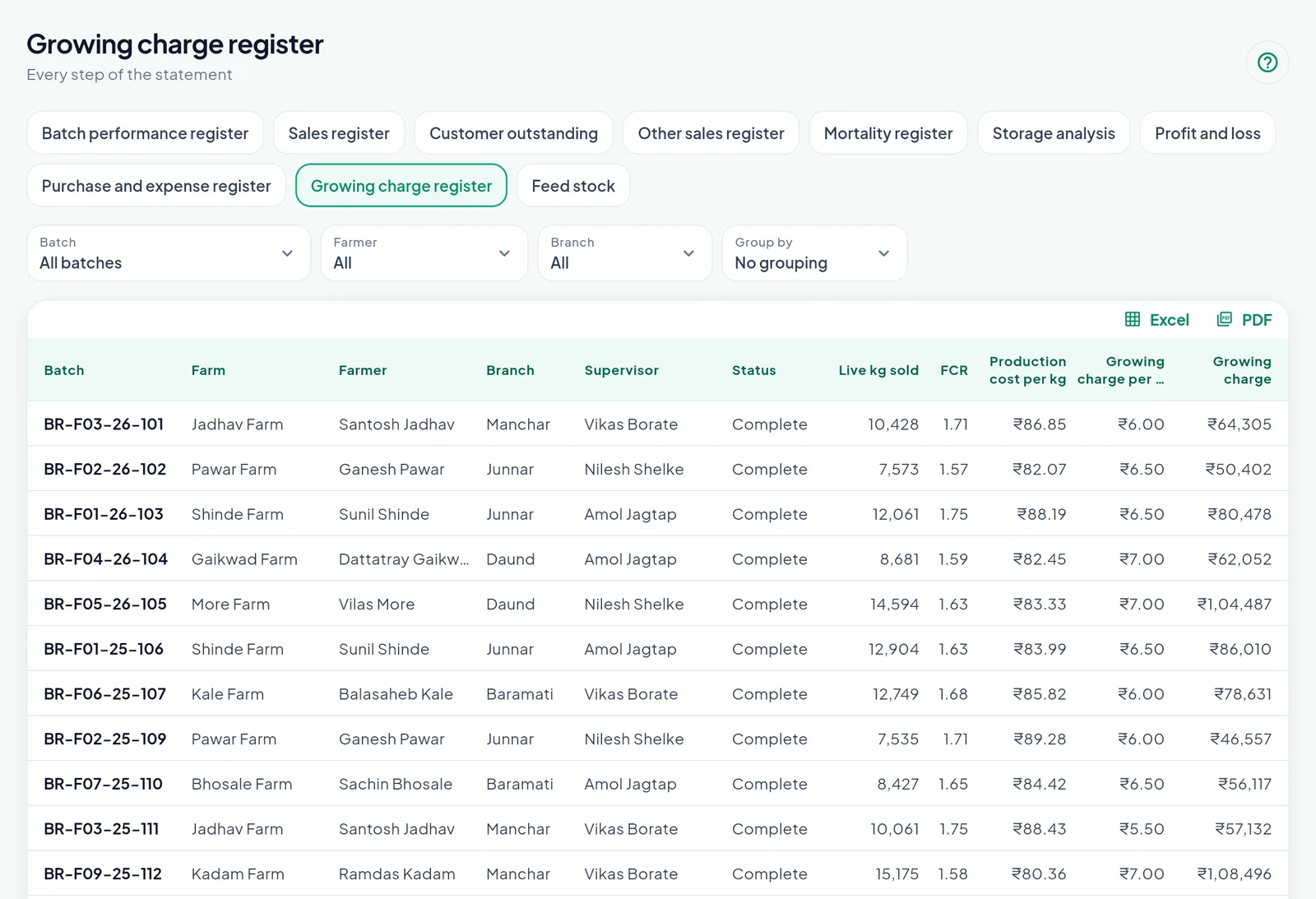Click batch BR-F06-25-107
This screenshot has height=899, width=1316.
pyautogui.click(x=104, y=694)
